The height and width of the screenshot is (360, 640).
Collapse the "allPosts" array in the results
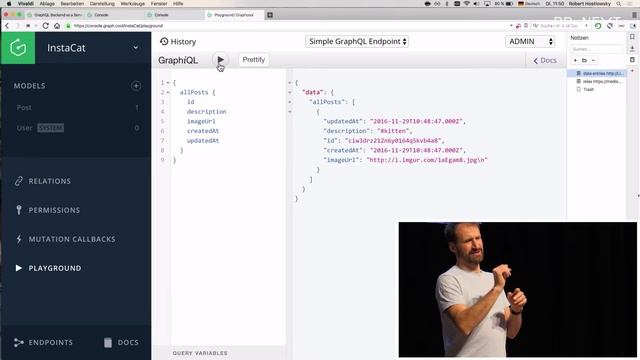coord(290,102)
